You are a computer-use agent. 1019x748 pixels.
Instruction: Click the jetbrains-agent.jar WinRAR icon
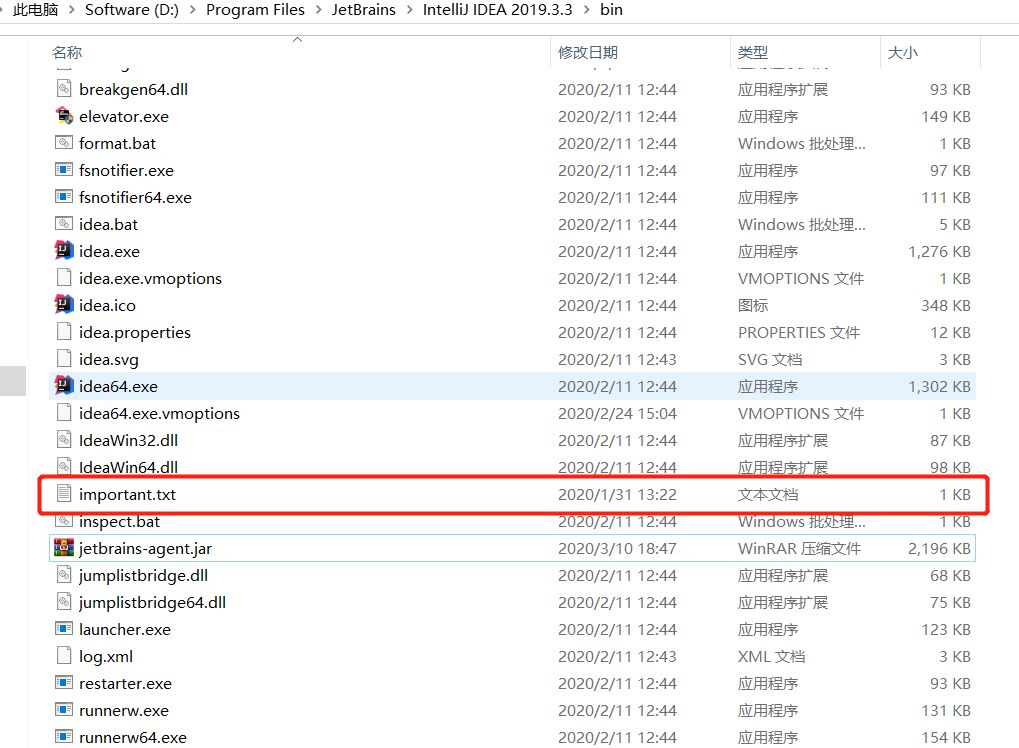coord(64,548)
